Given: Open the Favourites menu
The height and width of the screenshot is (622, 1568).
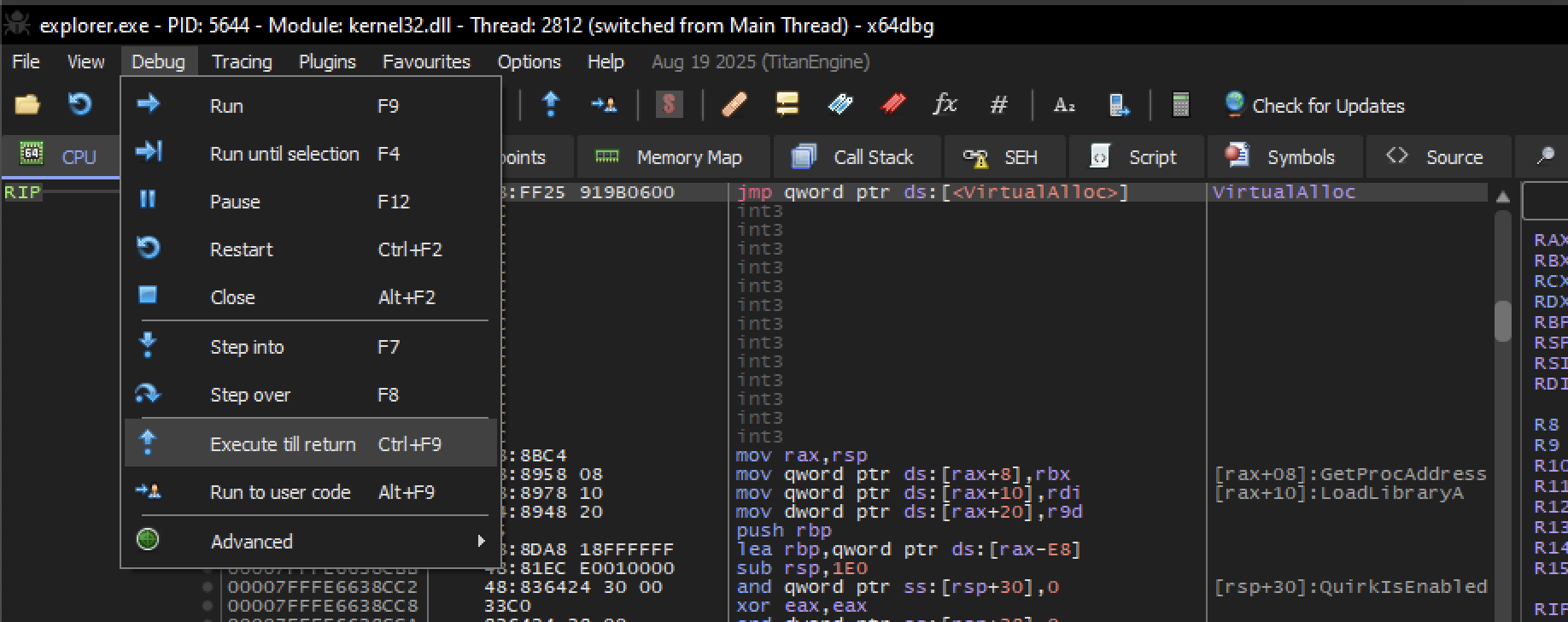Looking at the screenshot, I should (426, 62).
